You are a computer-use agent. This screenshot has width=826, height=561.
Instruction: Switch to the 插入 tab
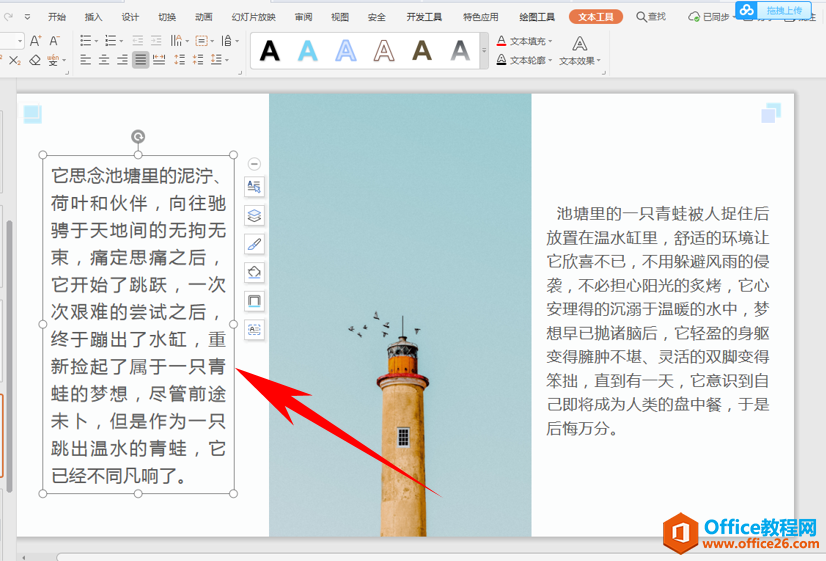pos(93,17)
